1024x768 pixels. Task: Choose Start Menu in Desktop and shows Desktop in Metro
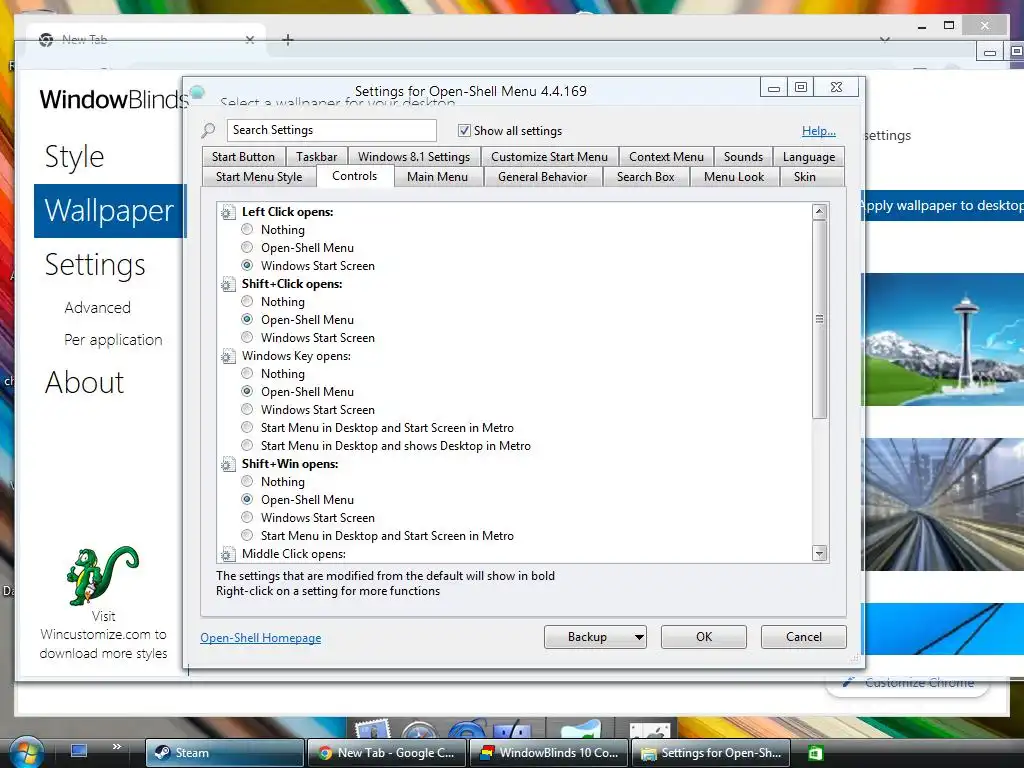coord(247,445)
